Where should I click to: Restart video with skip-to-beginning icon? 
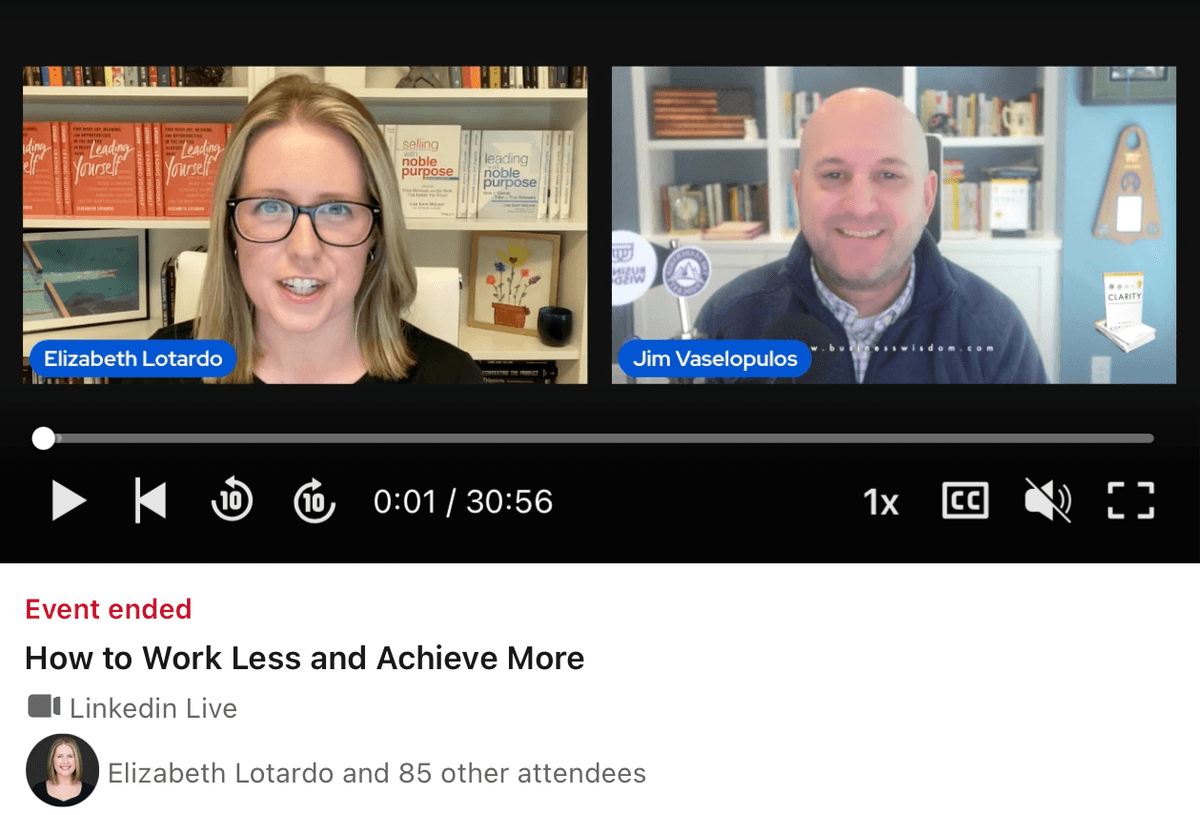(x=151, y=501)
